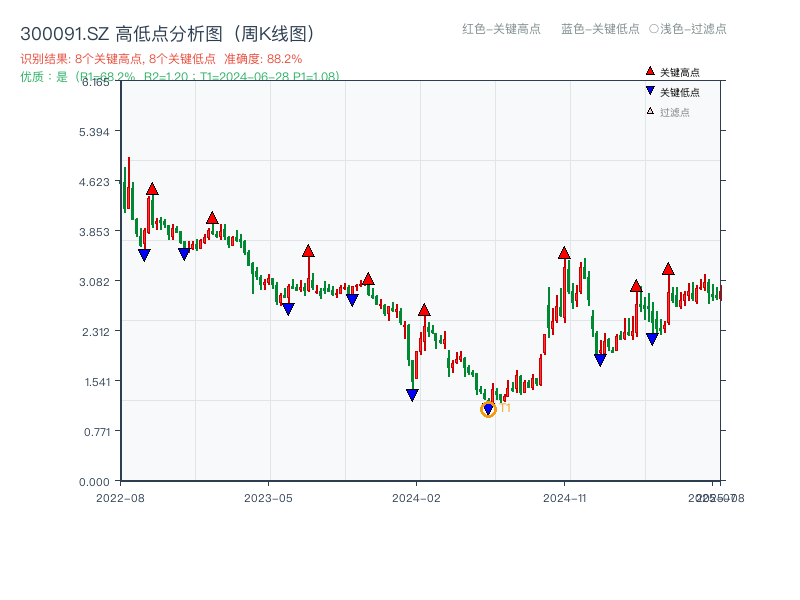Click the rightmost red key-high triangle marker
Viewport: 800px width, 600px height.
(x=669, y=269)
